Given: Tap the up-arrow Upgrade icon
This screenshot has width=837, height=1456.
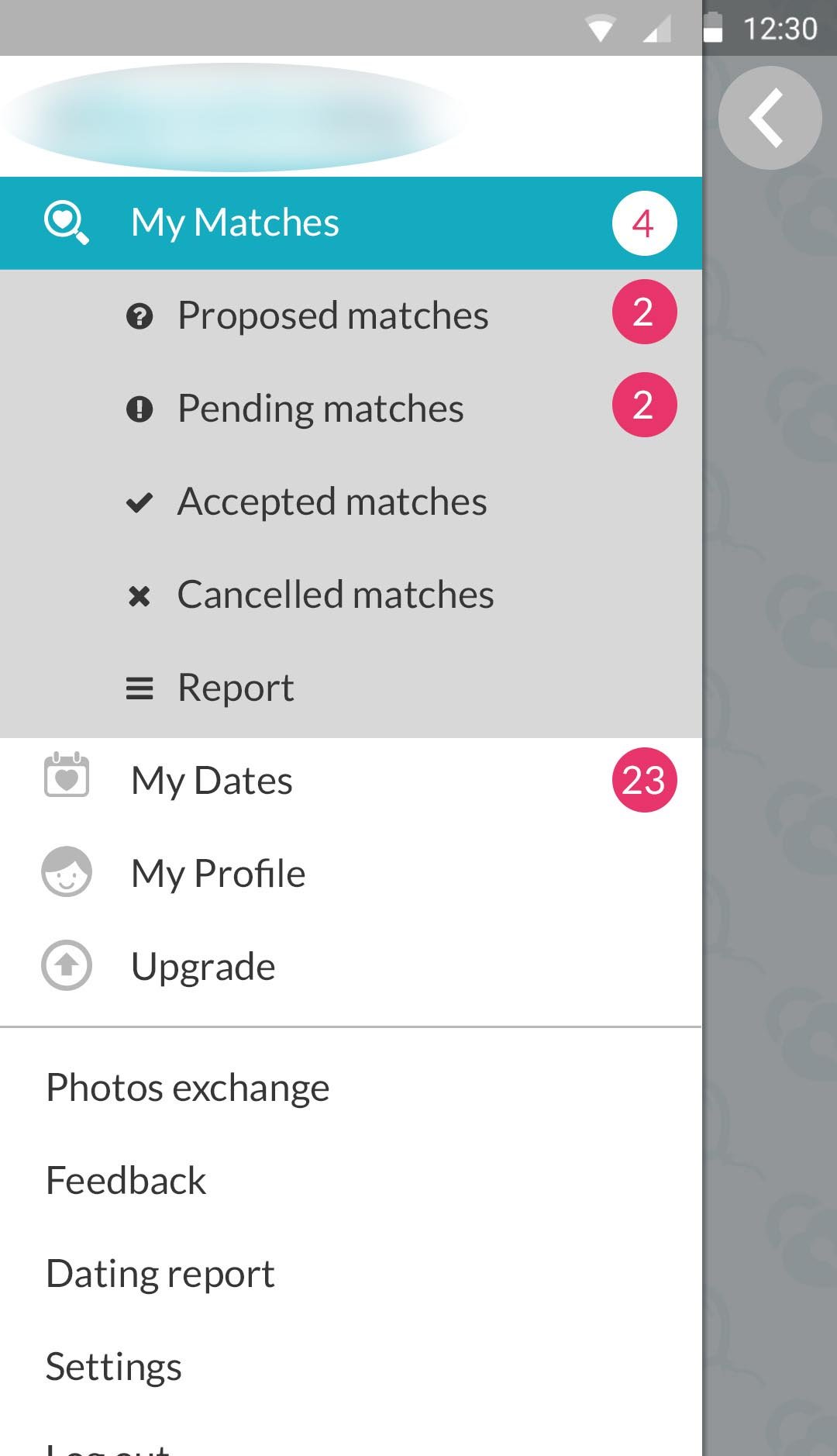Looking at the screenshot, I should [x=67, y=965].
